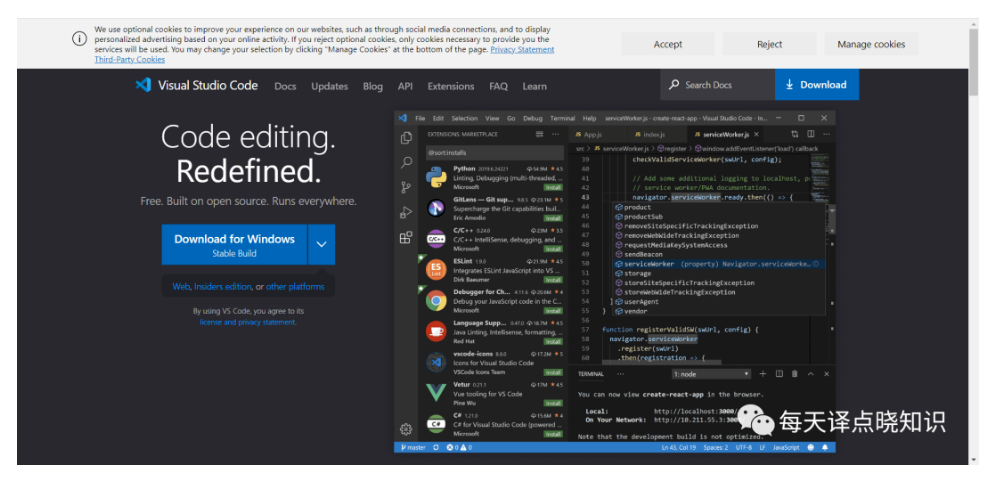The height and width of the screenshot is (484, 1001).
Task: Open the Privacy Statement link
Action: tap(522, 49)
